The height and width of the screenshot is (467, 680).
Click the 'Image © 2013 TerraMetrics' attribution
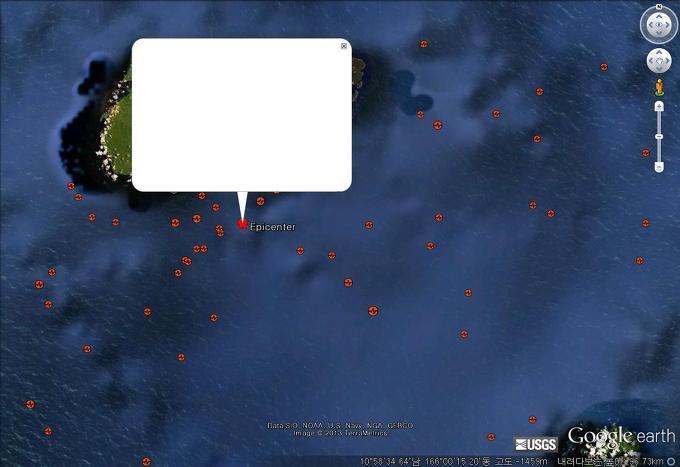click(x=340, y=433)
